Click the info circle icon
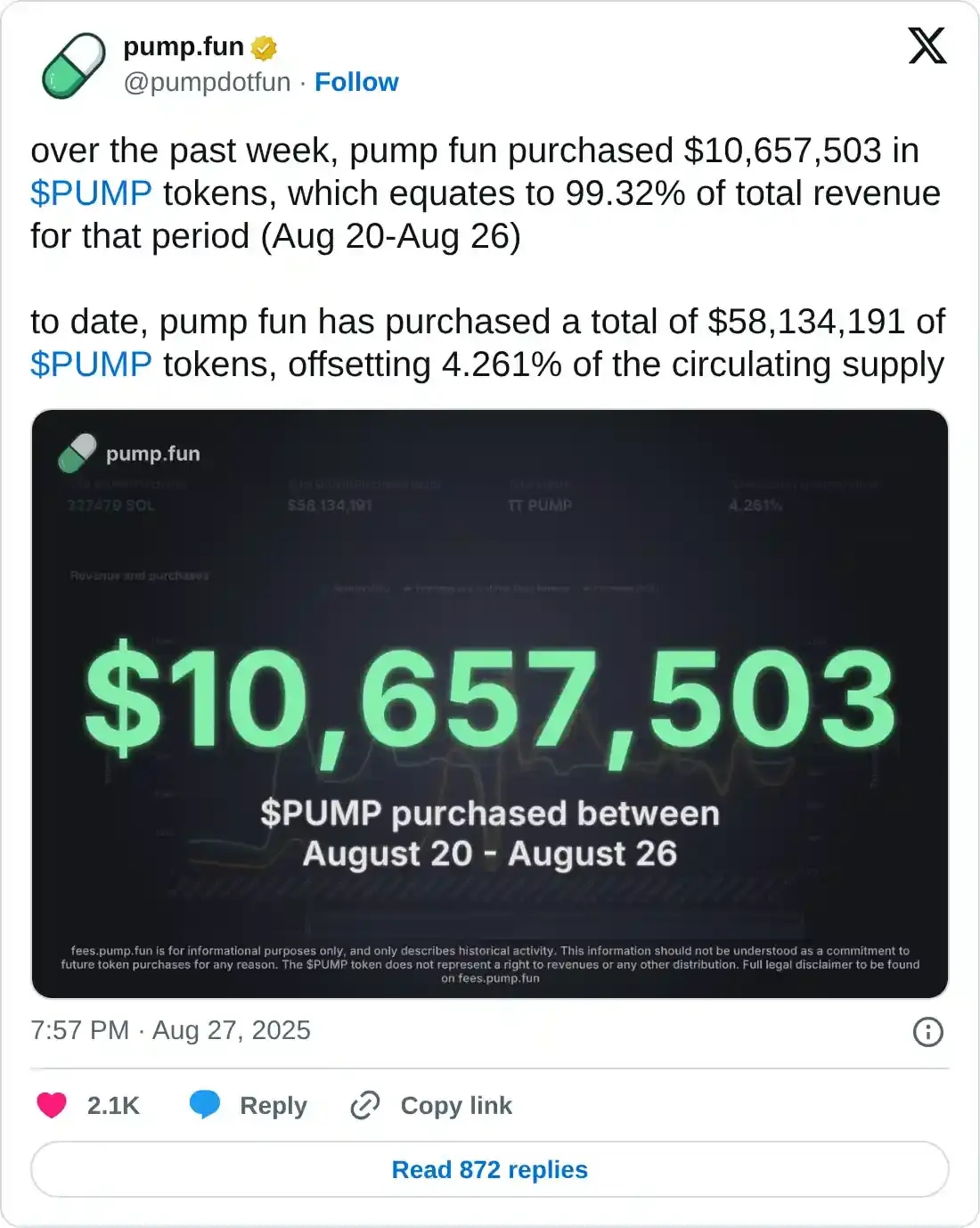 (x=927, y=1032)
